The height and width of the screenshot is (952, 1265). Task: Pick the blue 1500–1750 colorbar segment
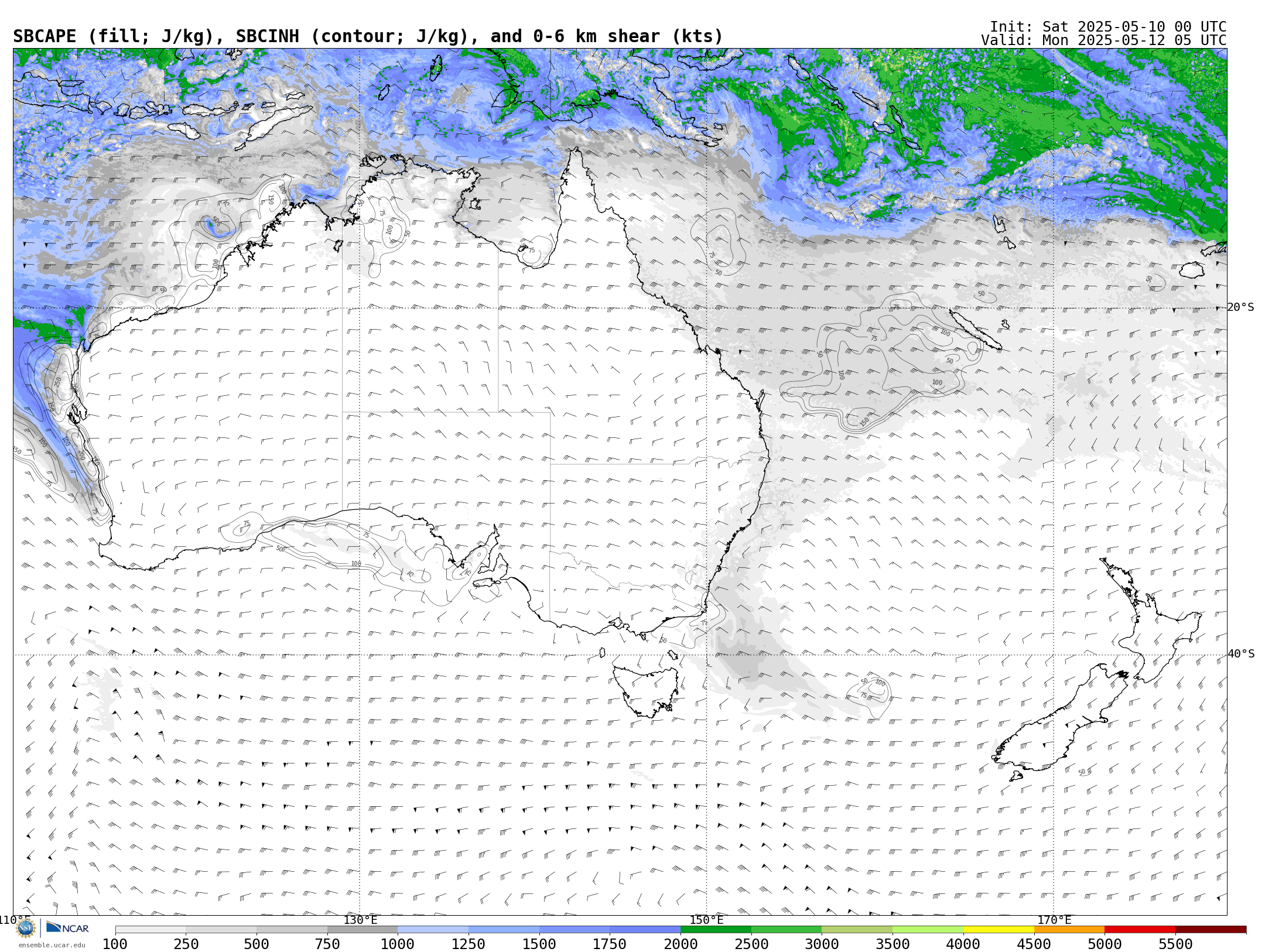tap(575, 930)
